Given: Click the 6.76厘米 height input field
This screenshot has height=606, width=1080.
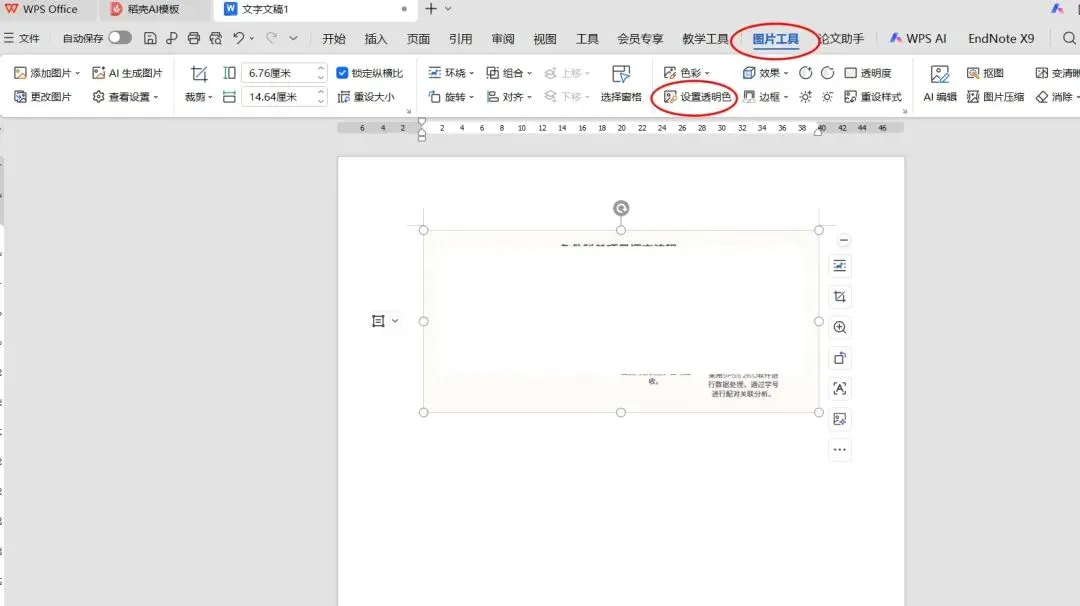Looking at the screenshot, I should point(279,73).
